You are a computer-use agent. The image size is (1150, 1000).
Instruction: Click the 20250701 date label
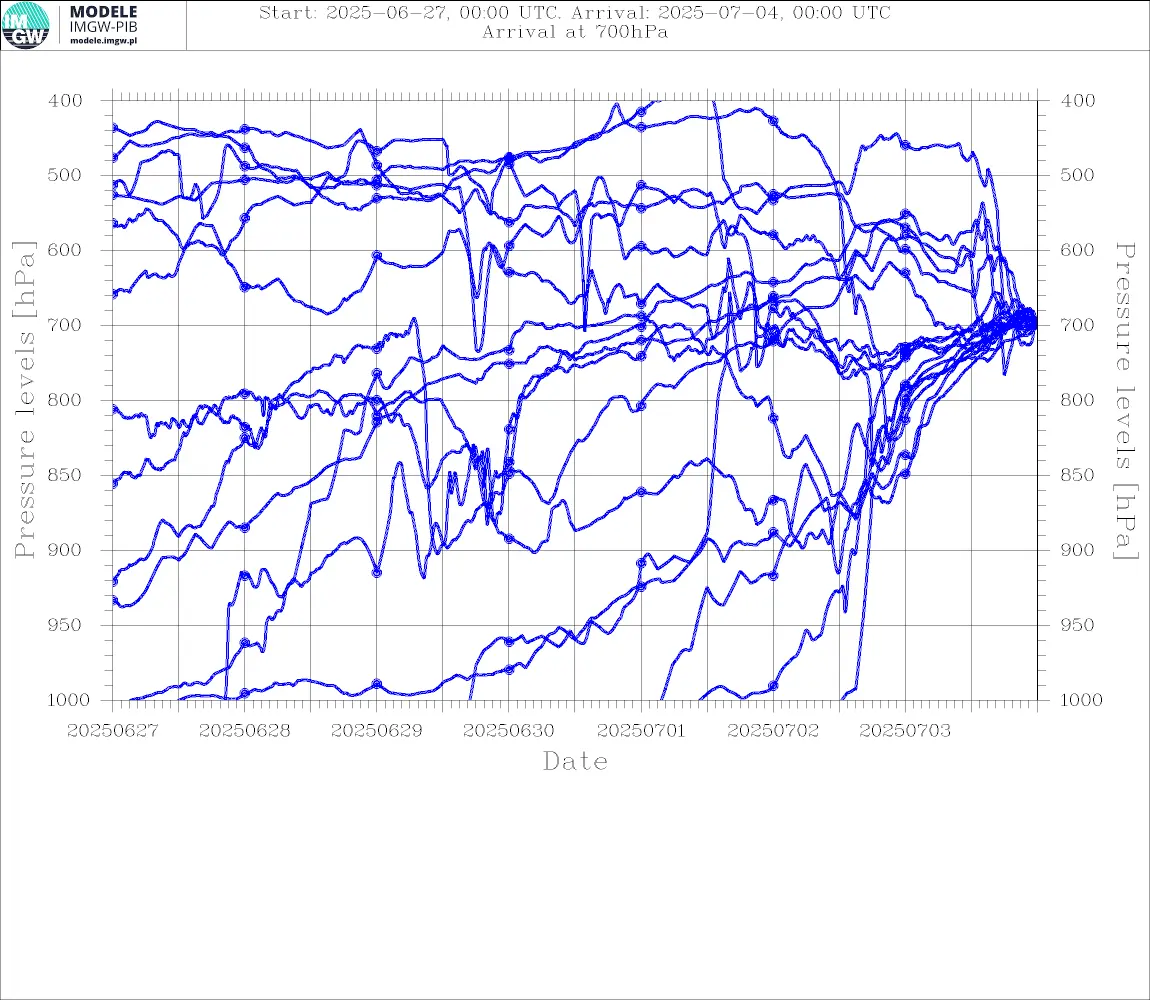coord(641,731)
